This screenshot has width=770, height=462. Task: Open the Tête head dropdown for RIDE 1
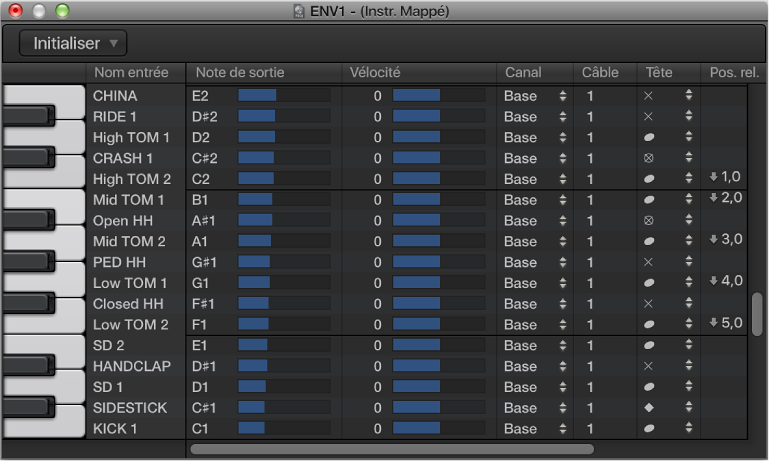(688, 117)
